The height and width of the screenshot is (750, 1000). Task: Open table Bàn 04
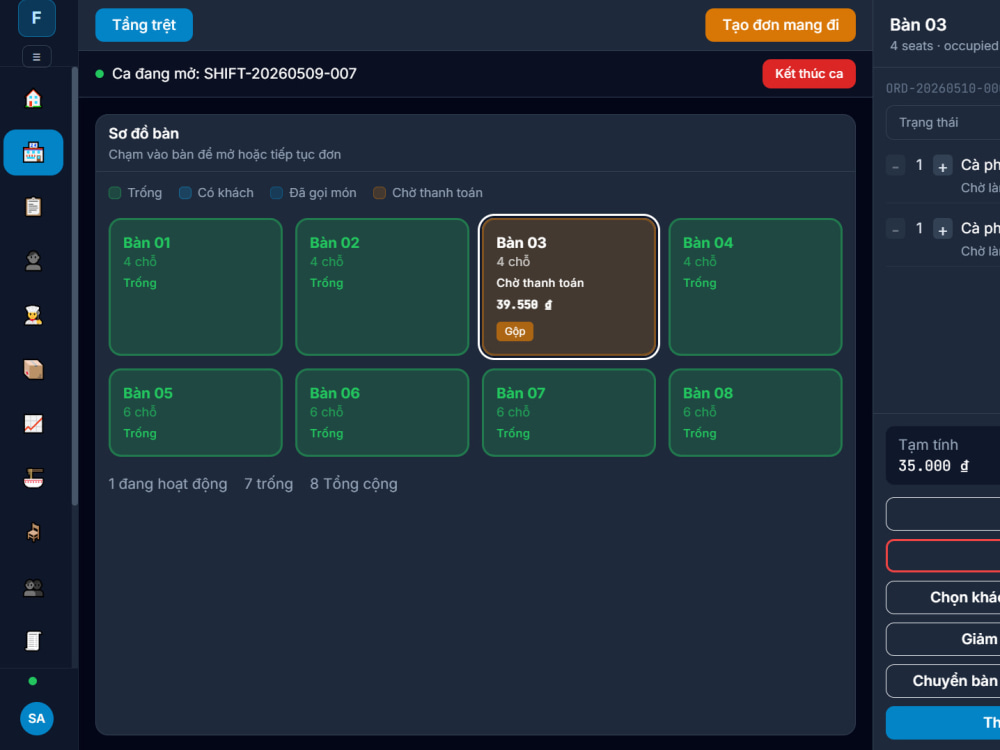(755, 287)
